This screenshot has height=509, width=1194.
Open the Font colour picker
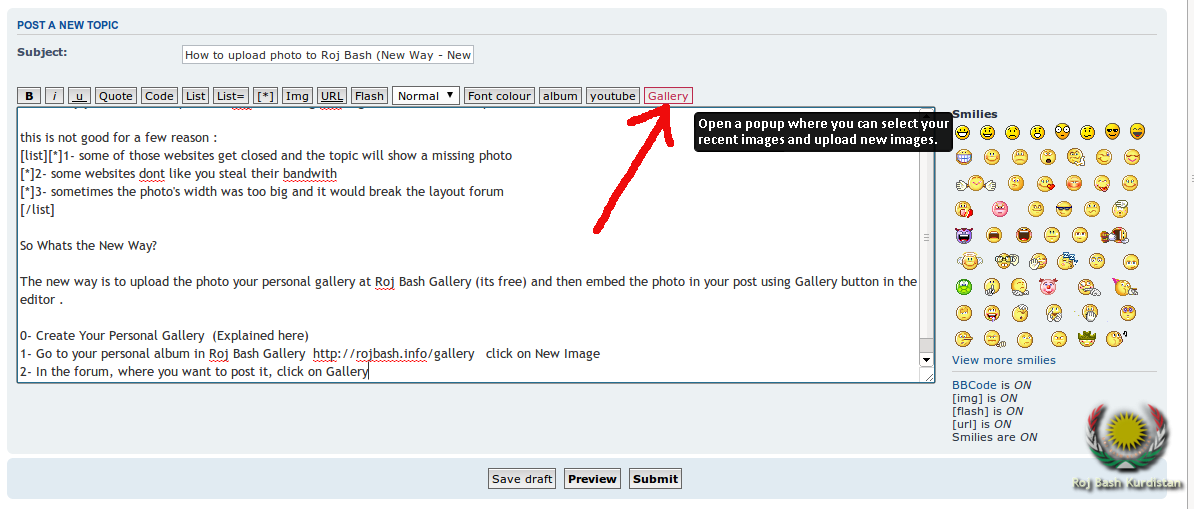pos(499,96)
